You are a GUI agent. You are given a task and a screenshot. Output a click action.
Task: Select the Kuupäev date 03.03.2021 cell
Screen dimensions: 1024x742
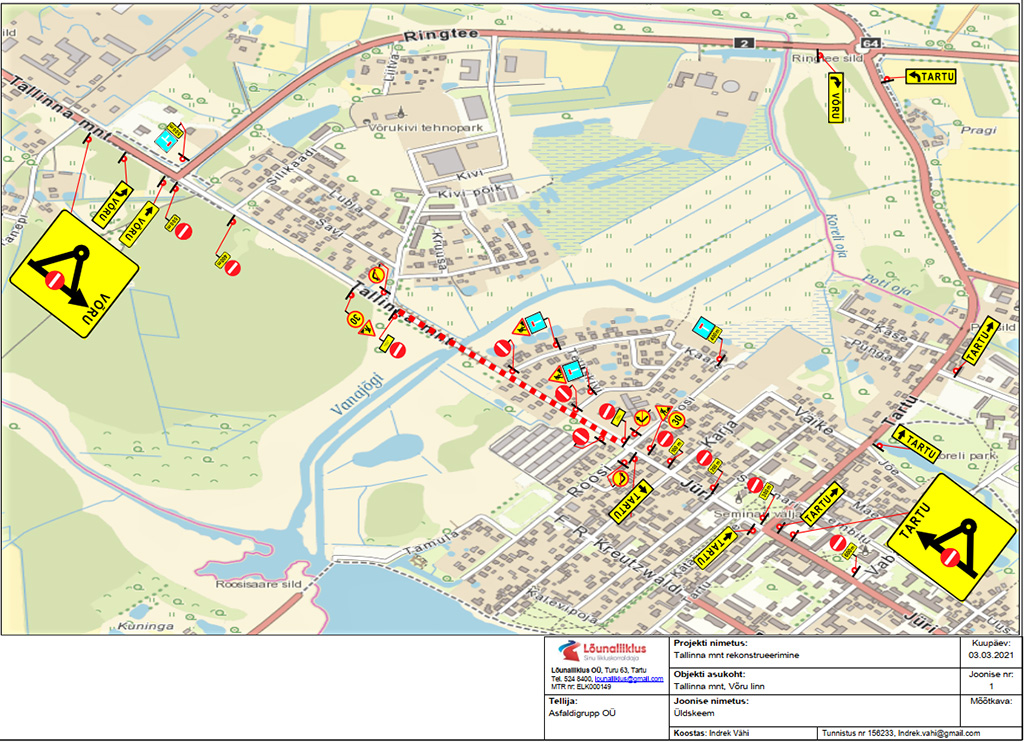click(991, 656)
